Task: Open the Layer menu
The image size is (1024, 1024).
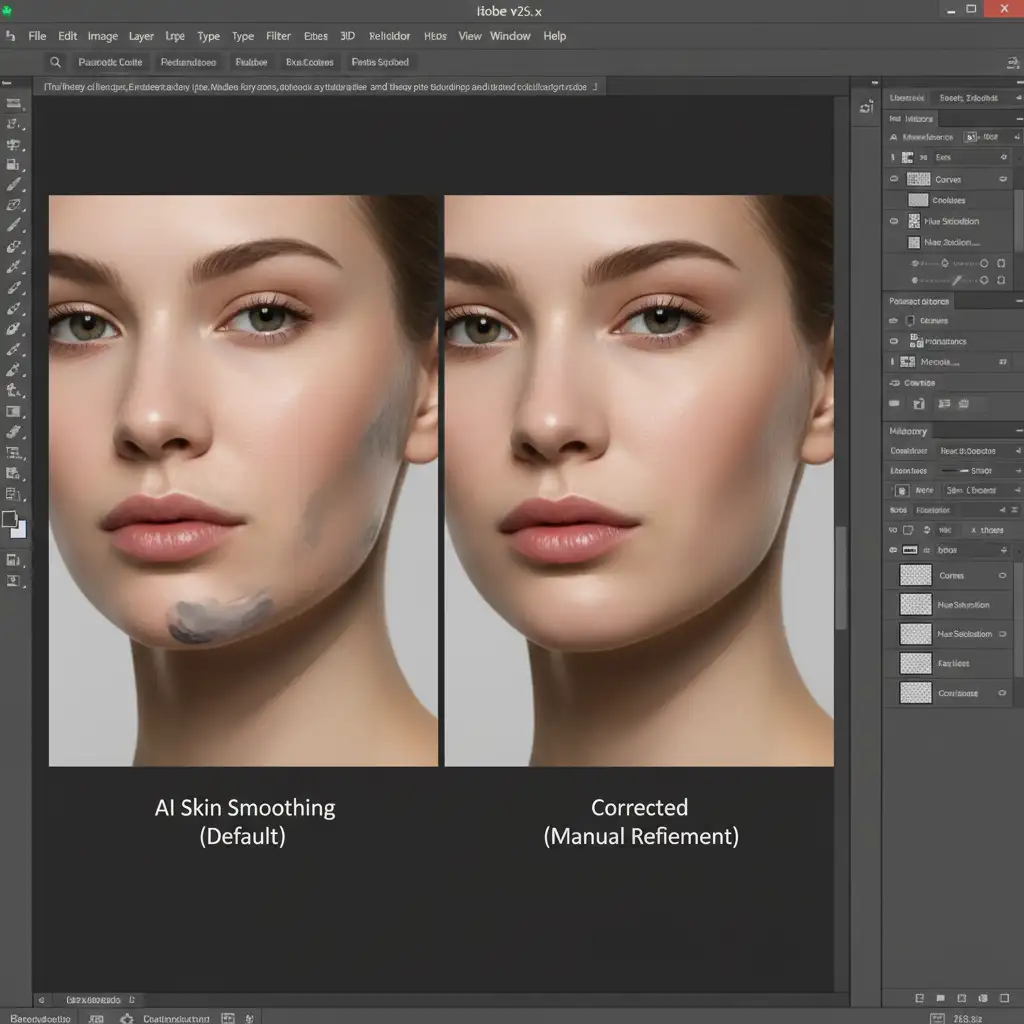Action: coord(141,36)
